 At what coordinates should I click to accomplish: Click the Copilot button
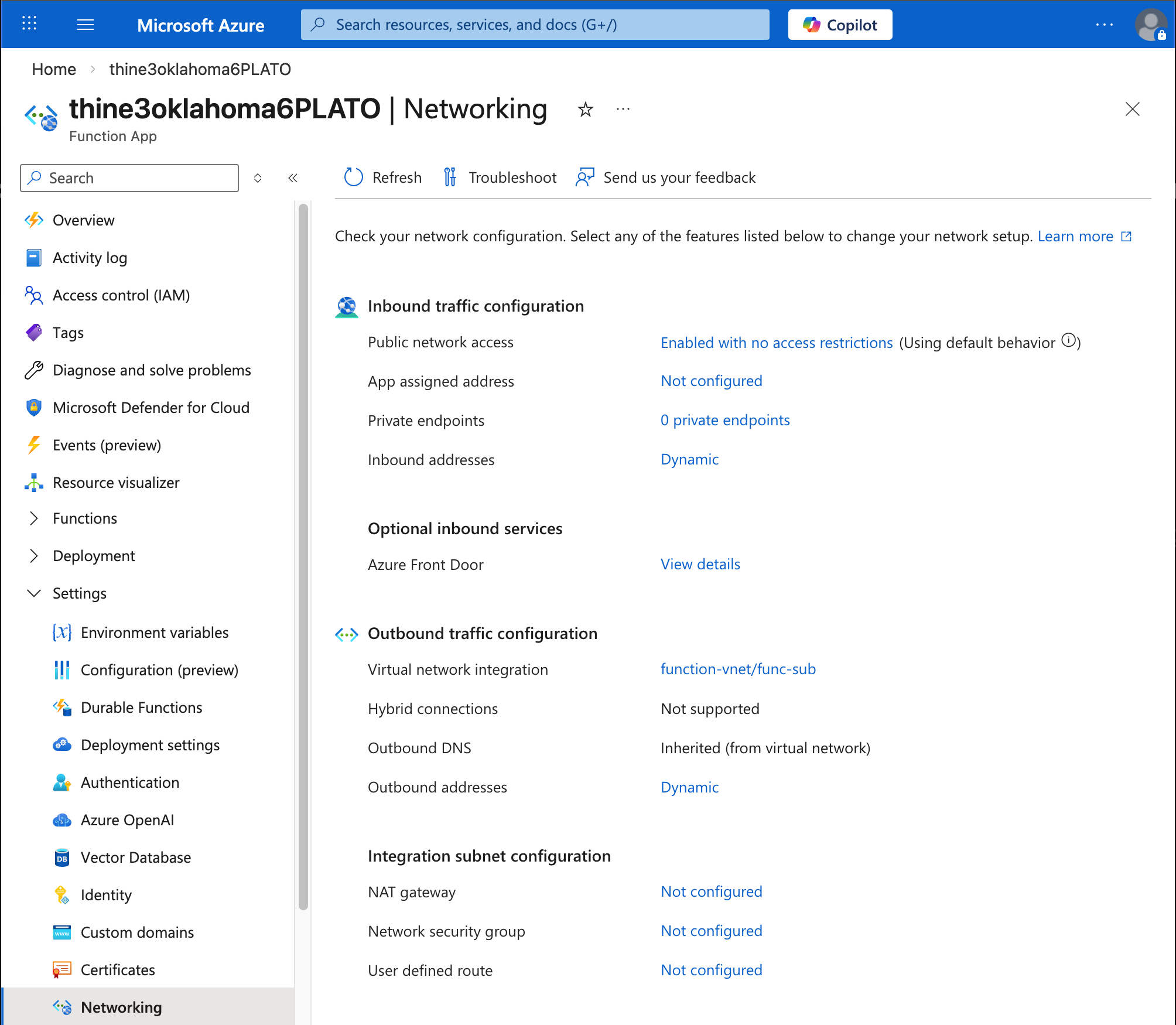pos(840,25)
